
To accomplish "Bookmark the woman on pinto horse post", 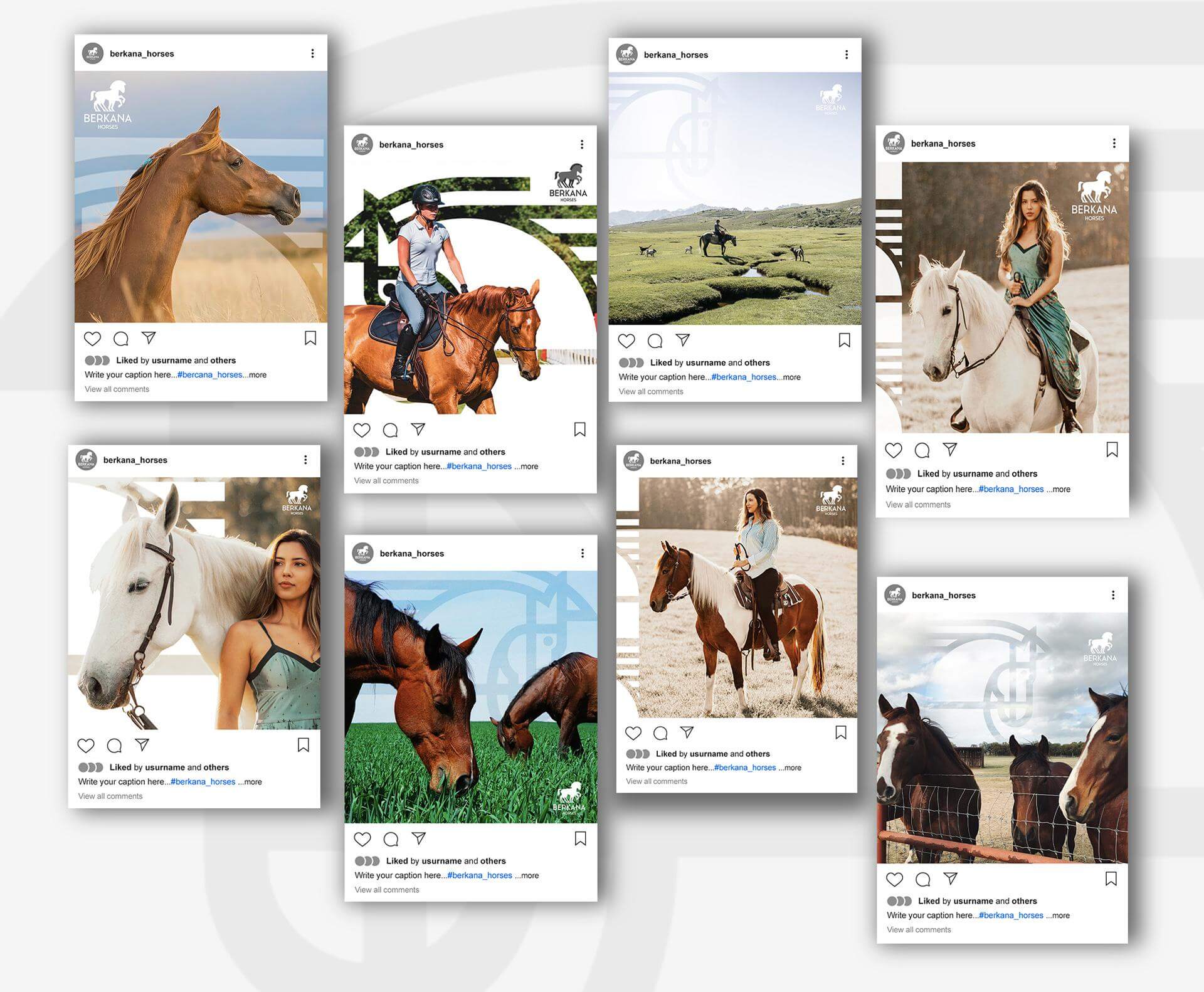I will point(841,732).
